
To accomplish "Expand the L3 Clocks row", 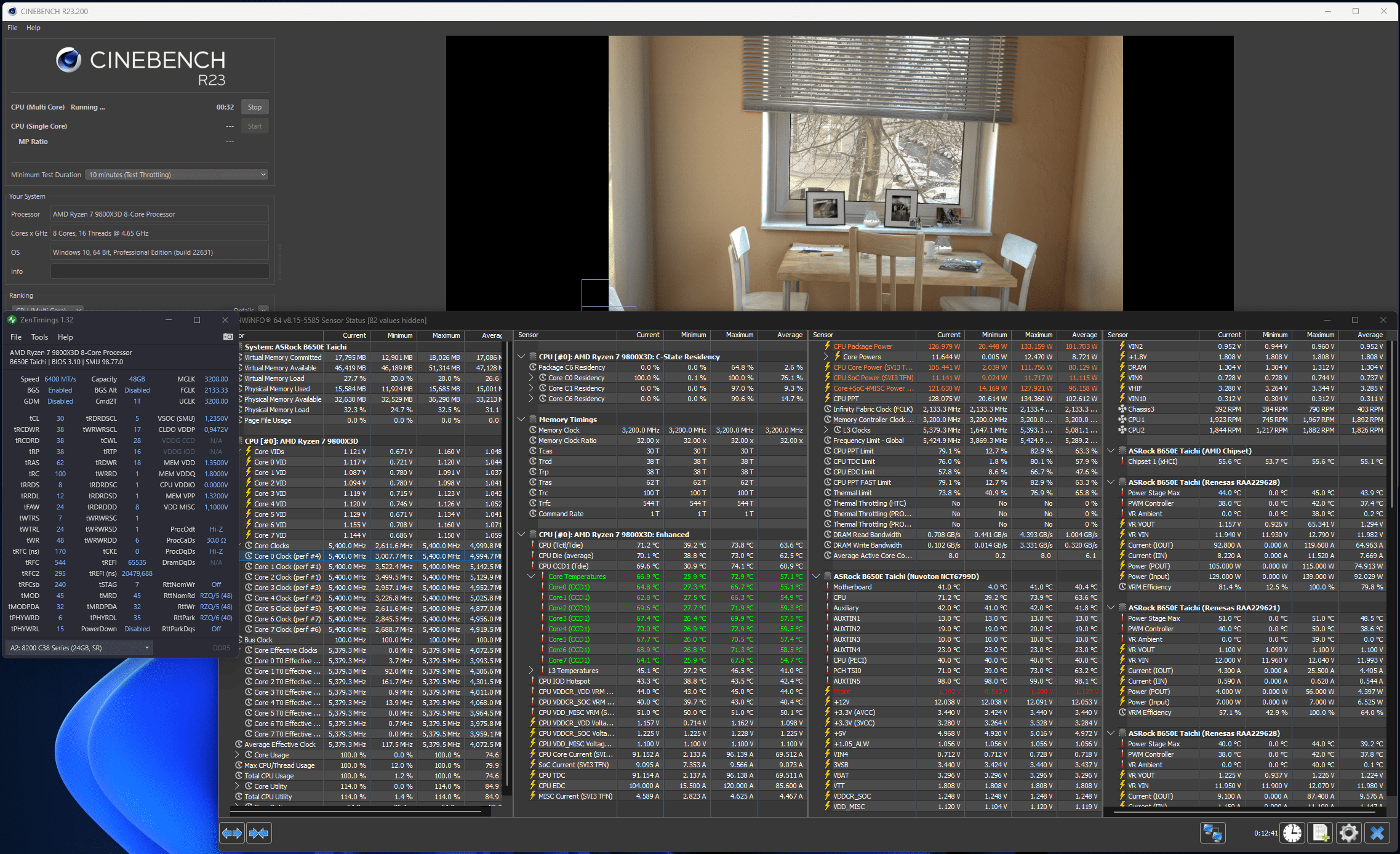I will [826, 430].
